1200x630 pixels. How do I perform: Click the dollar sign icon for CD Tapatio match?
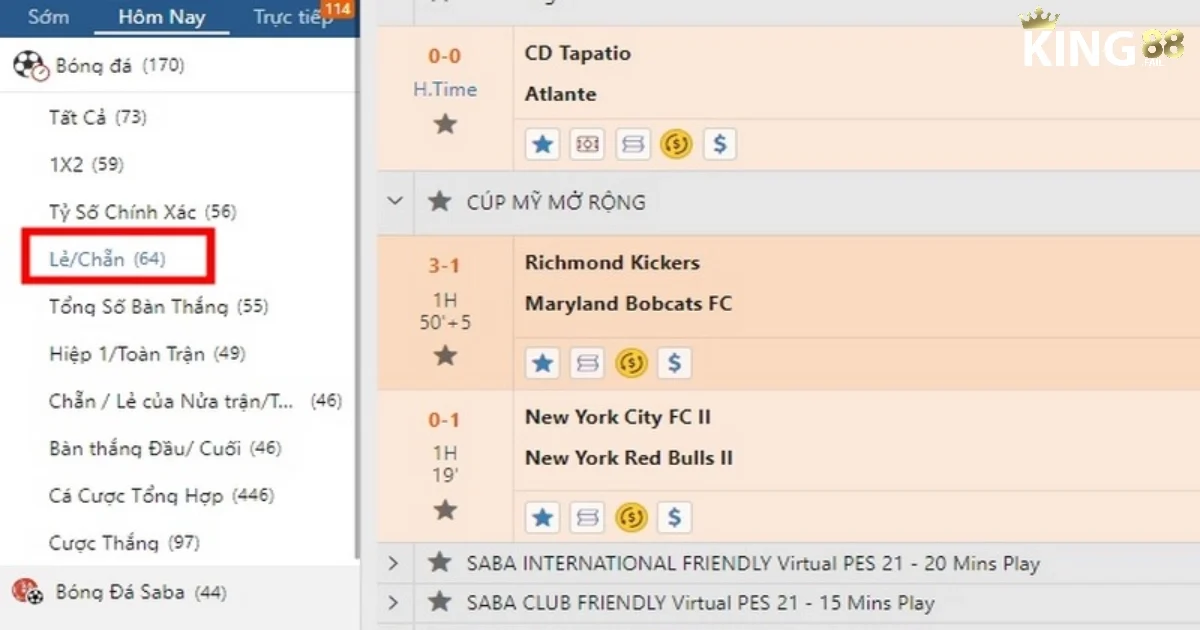pos(719,145)
